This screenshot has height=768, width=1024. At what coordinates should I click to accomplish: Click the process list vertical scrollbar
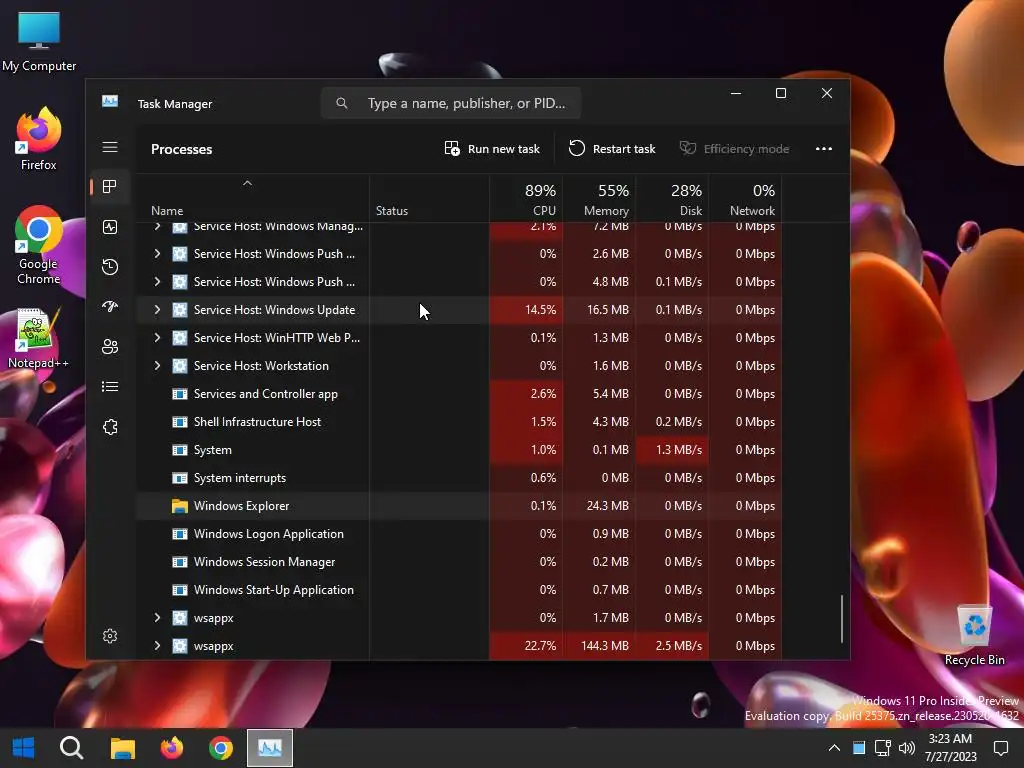coord(842,618)
